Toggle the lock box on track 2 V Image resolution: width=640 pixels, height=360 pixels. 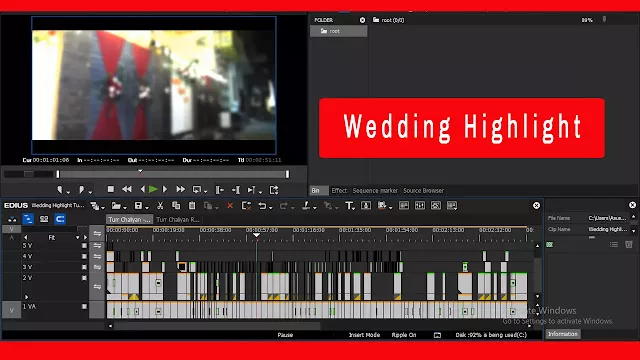(84, 278)
